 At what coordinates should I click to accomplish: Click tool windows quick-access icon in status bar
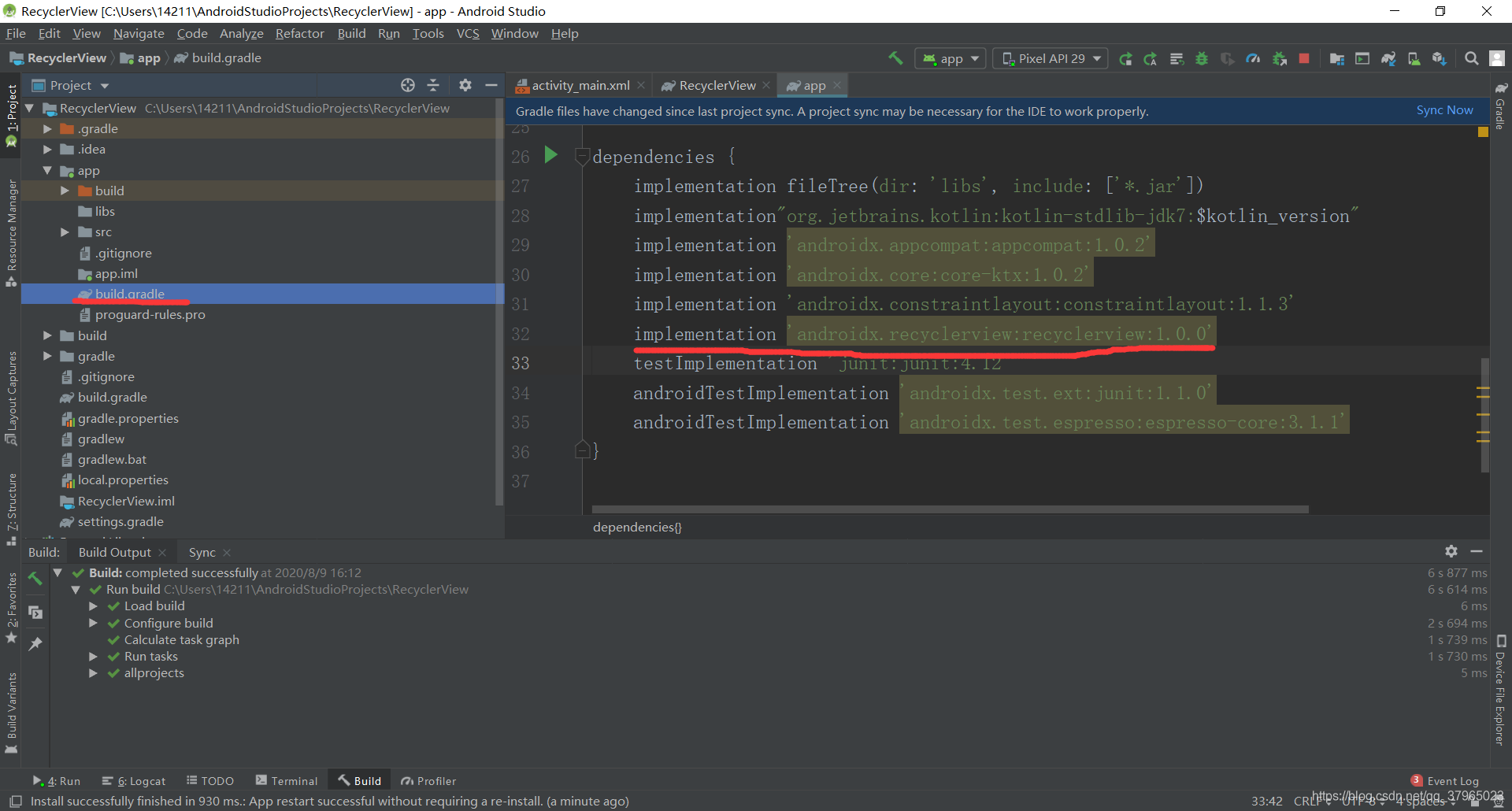[x=15, y=801]
